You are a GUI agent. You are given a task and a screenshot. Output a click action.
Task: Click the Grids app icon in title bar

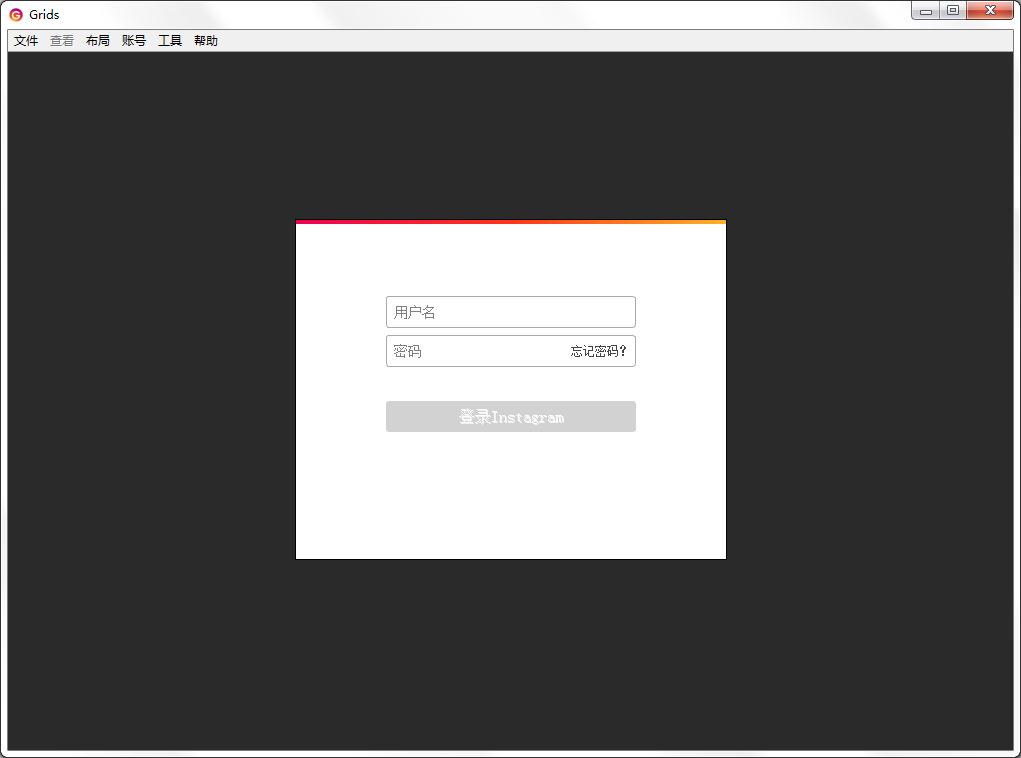click(16, 14)
